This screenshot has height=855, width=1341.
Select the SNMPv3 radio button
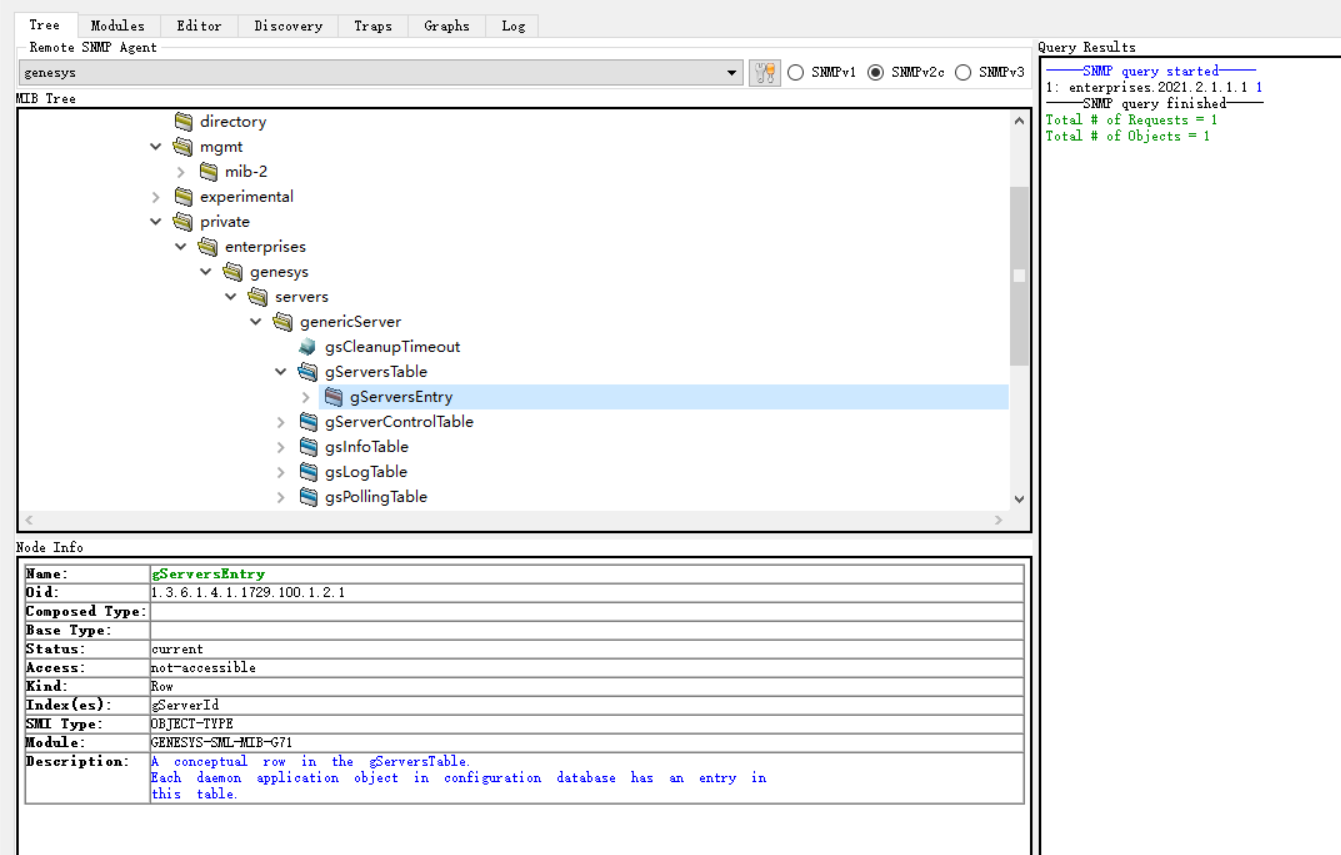(x=963, y=73)
